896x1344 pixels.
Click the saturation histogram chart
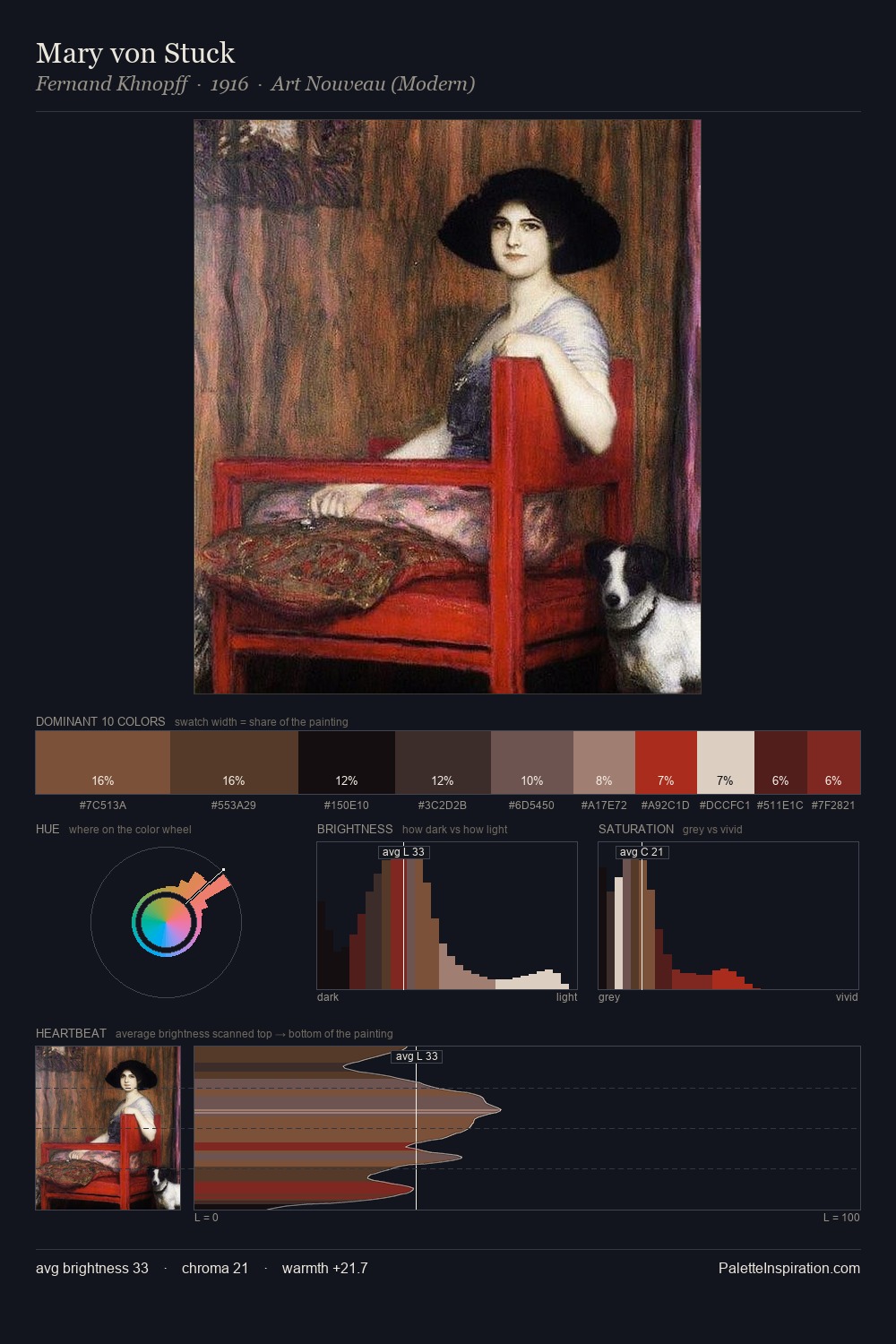[728, 916]
